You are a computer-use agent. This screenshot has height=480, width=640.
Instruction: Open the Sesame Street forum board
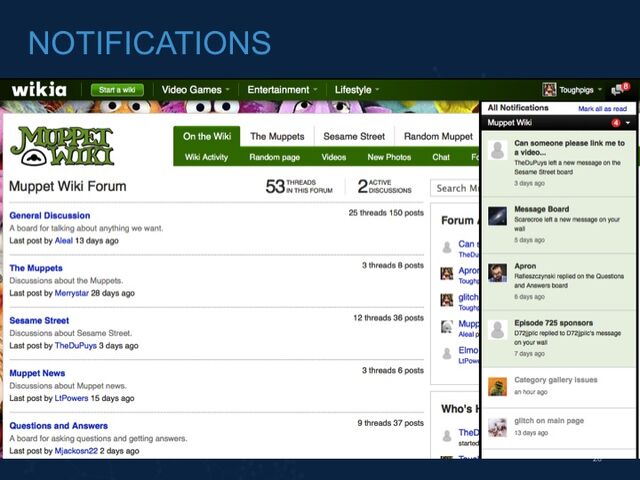pyautogui.click(x=39, y=321)
